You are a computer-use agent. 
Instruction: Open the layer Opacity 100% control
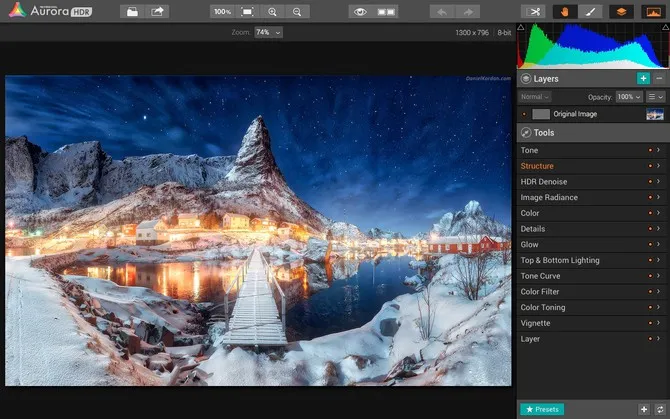(629, 97)
